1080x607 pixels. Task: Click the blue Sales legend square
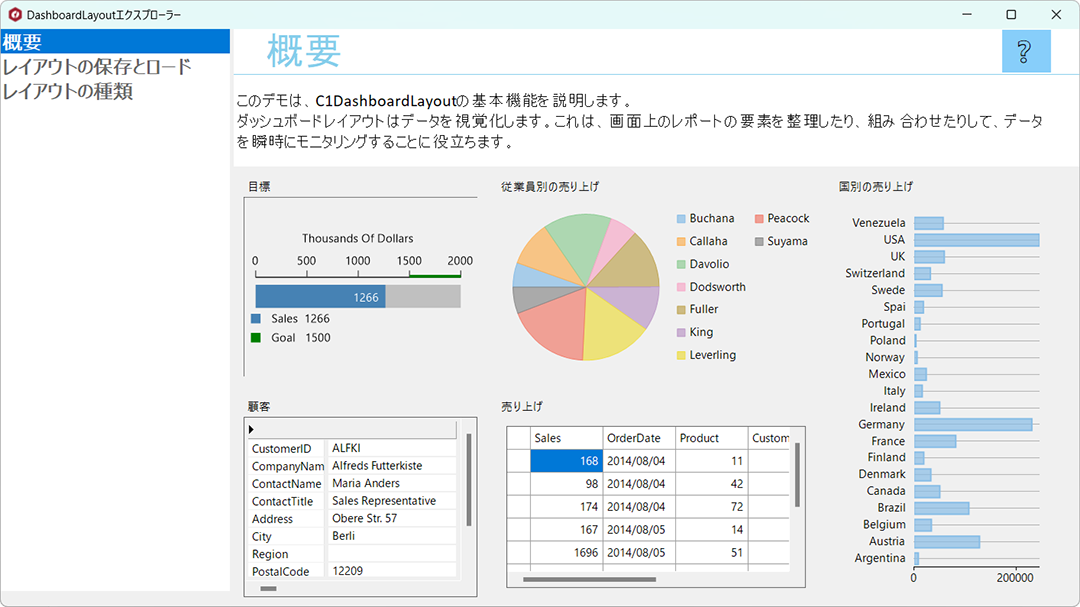pos(256,319)
